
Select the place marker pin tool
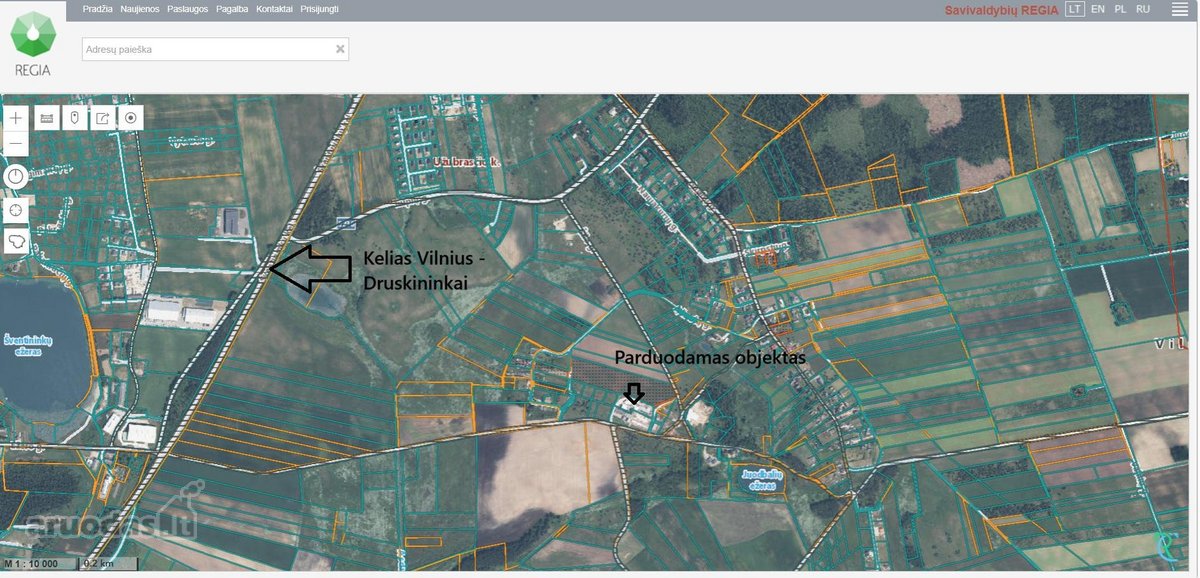[74, 118]
